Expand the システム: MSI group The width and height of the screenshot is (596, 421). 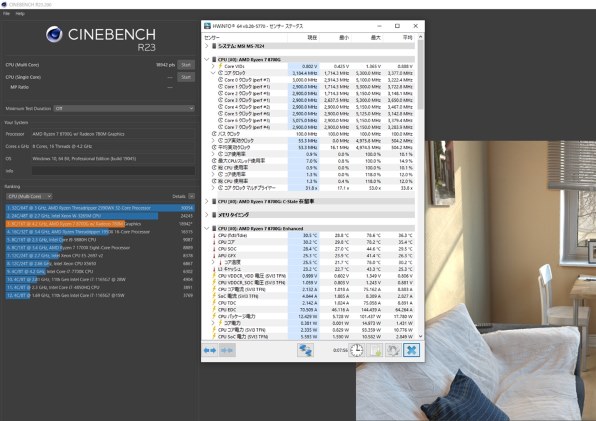tap(206, 46)
